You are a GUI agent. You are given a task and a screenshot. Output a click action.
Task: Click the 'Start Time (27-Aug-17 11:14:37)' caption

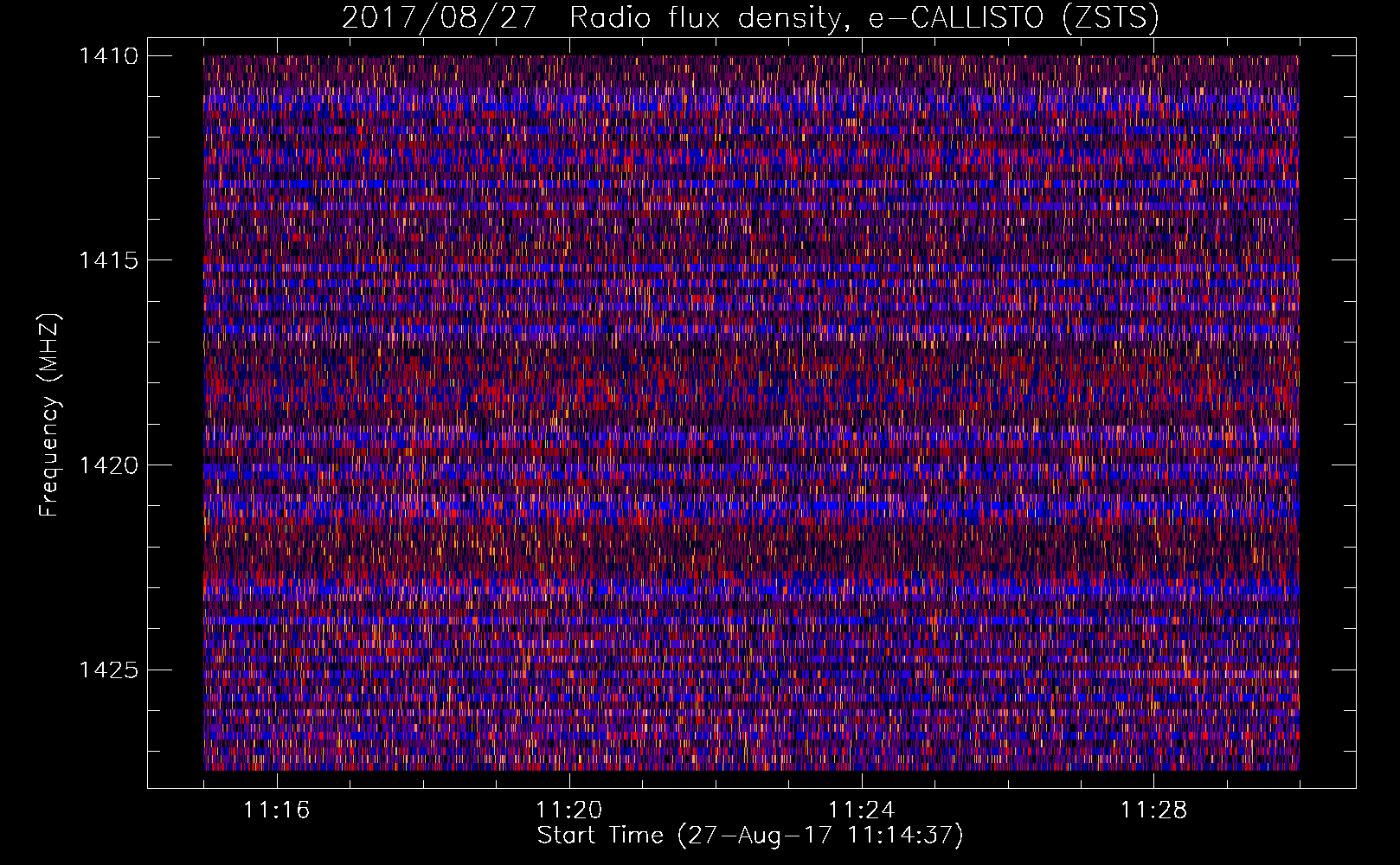tap(750, 836)
